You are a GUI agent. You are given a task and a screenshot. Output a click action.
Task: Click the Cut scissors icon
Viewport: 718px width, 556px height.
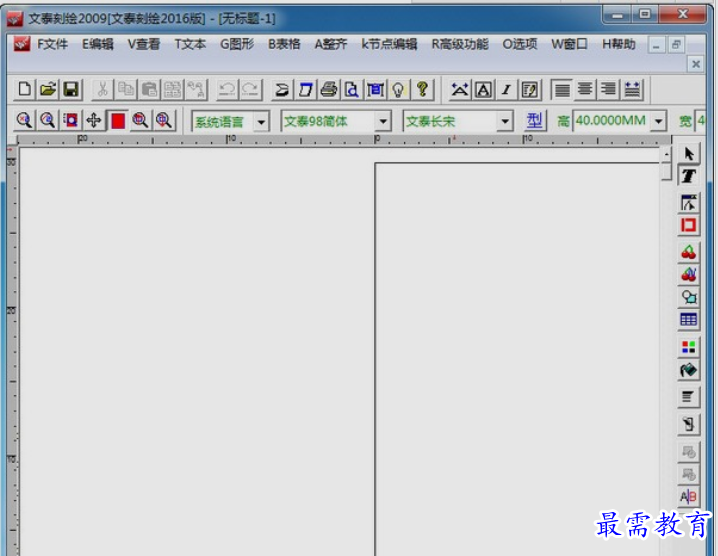(x=103, y=89)
